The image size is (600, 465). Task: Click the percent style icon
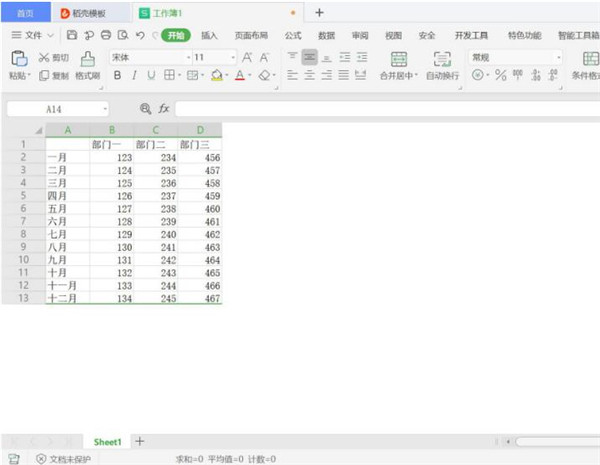point(501,75)
